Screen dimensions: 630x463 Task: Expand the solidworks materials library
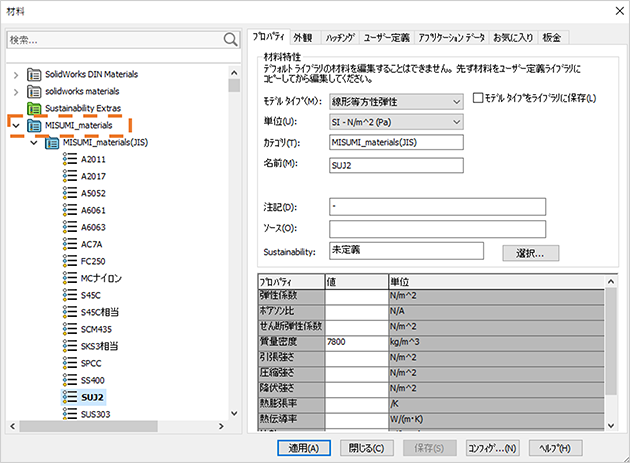click(15, 91)
